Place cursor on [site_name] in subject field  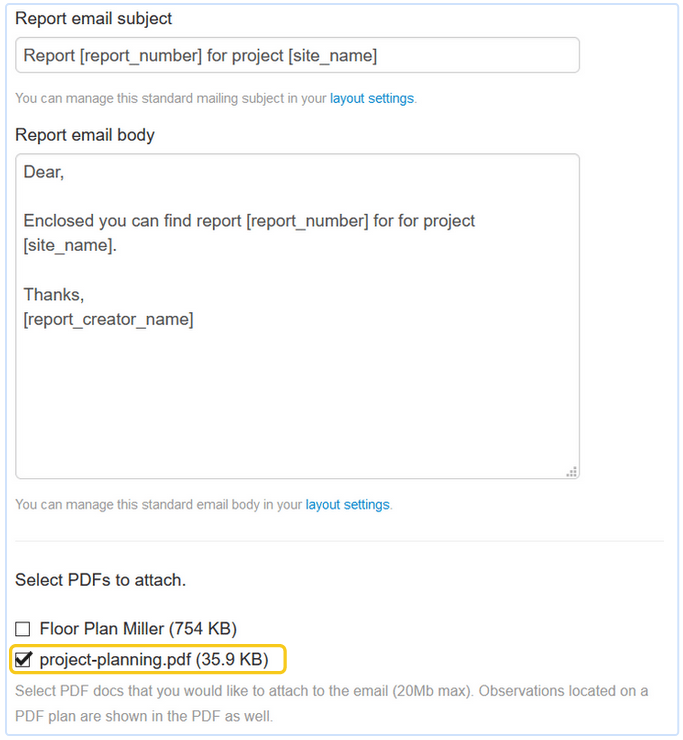pos(332,56)
